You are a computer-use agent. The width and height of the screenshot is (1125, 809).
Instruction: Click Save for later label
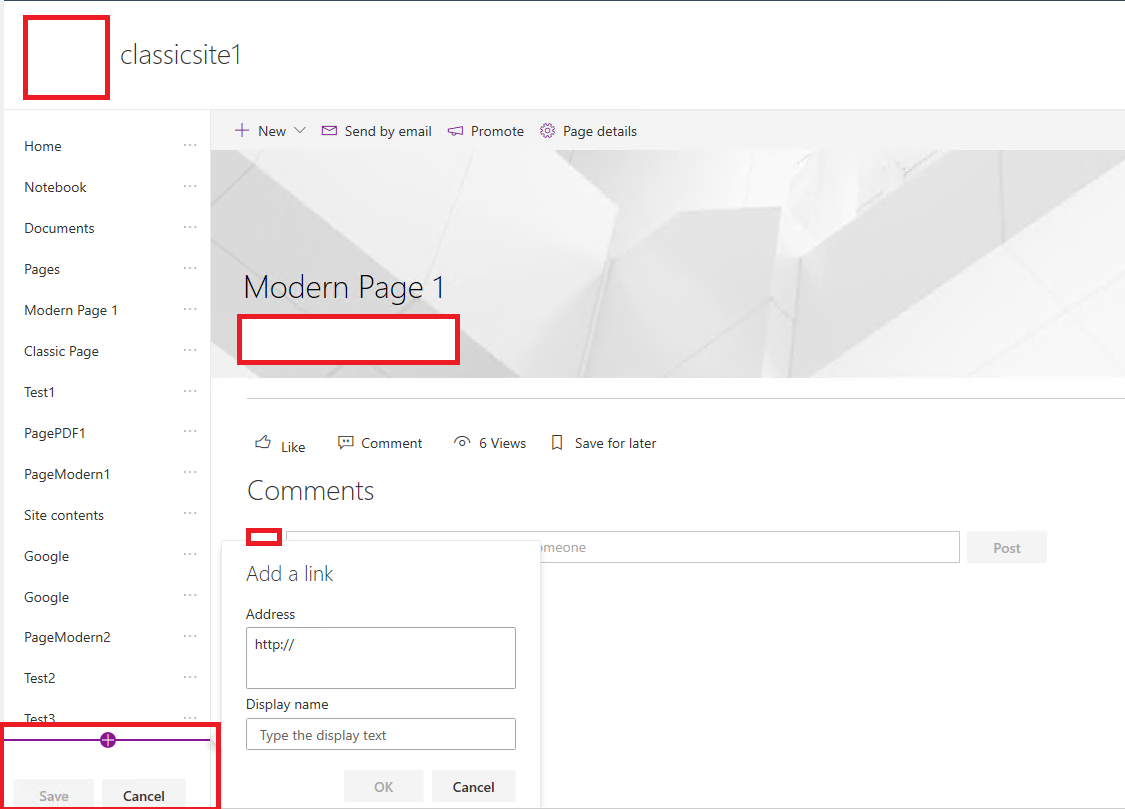(x=615, y=443)
